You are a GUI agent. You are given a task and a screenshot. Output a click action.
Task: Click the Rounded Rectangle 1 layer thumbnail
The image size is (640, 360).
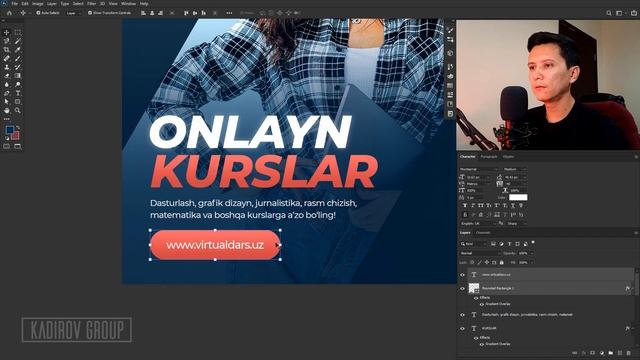tap(473, 288)
